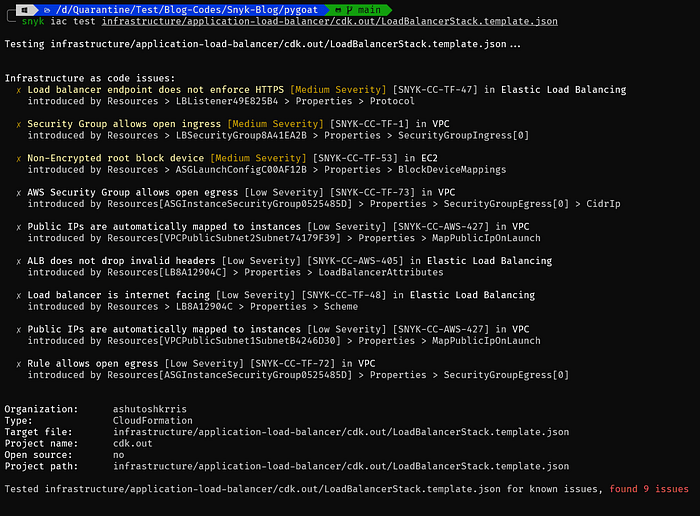Click the LoadBalancerAttributes path line

tap(235, 273)
